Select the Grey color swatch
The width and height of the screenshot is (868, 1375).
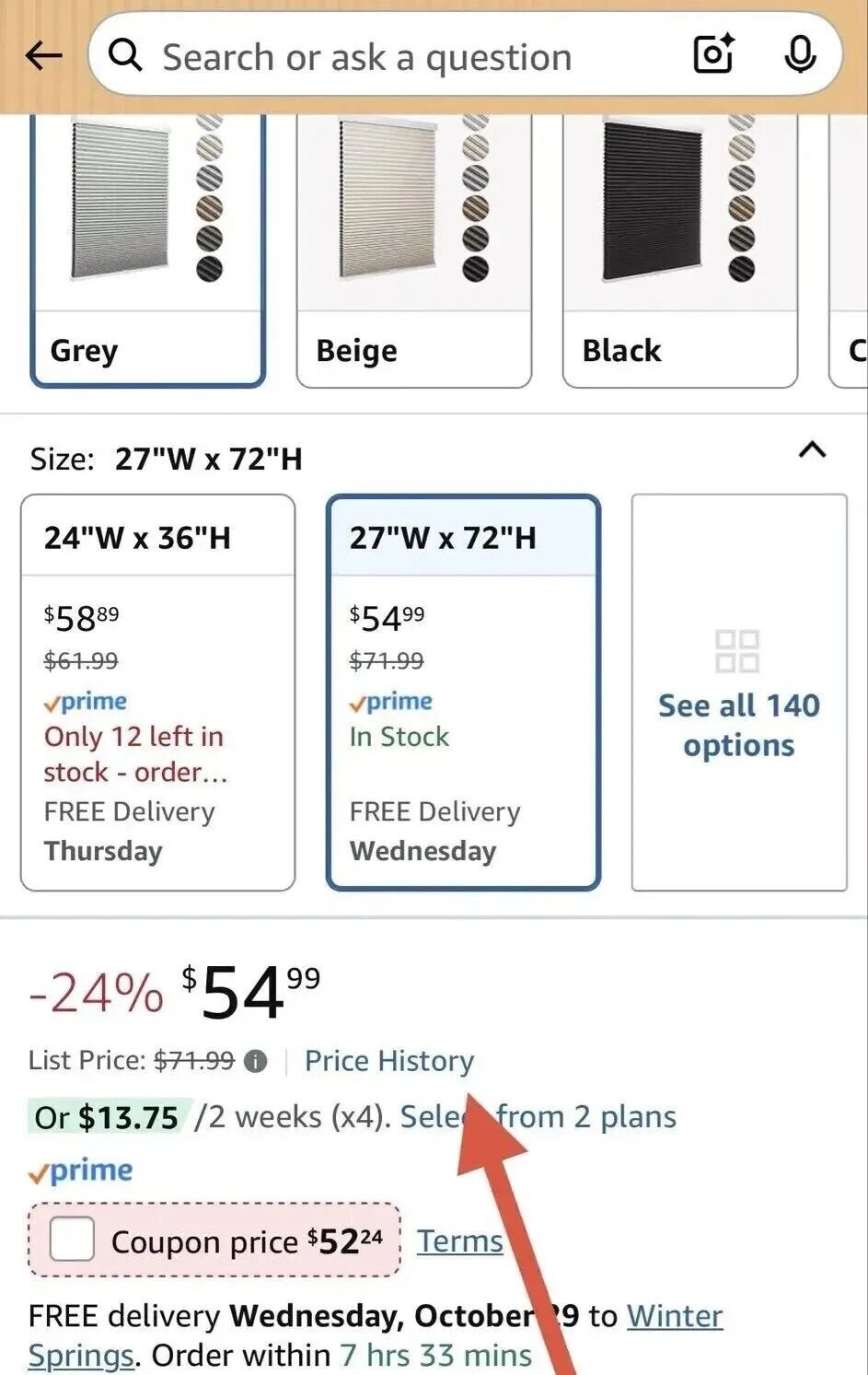point(147,251)
